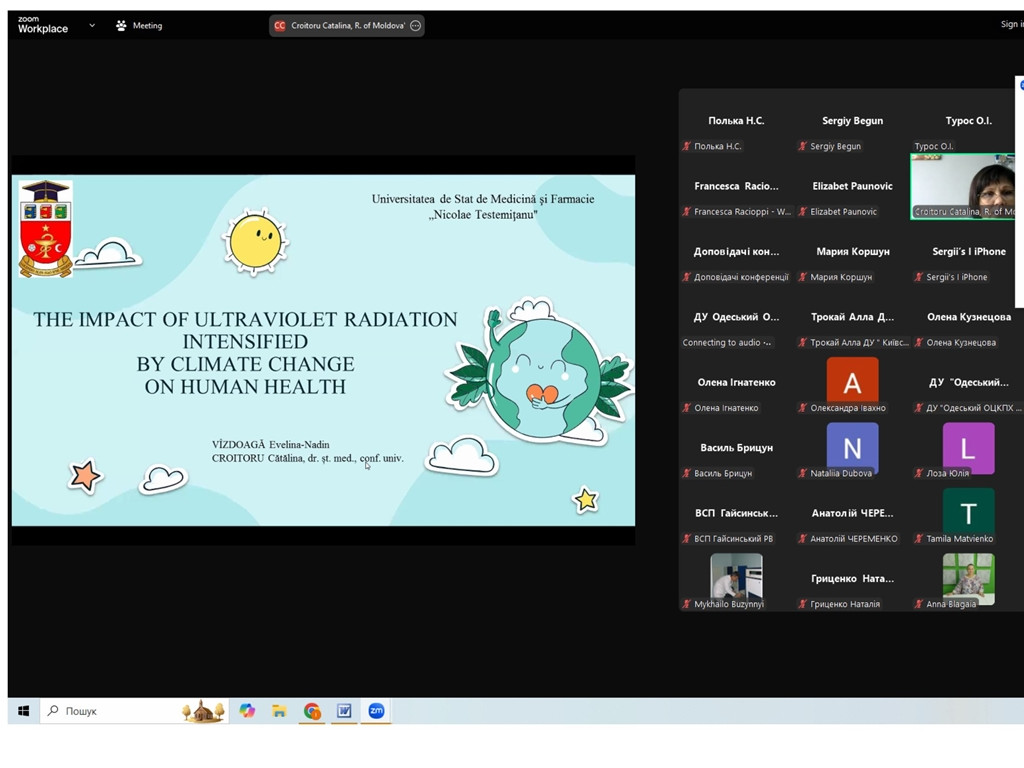Click the muted mic icon for Олександра Івахно
The image size is (1024, 768).
click(x=803, y=408)
